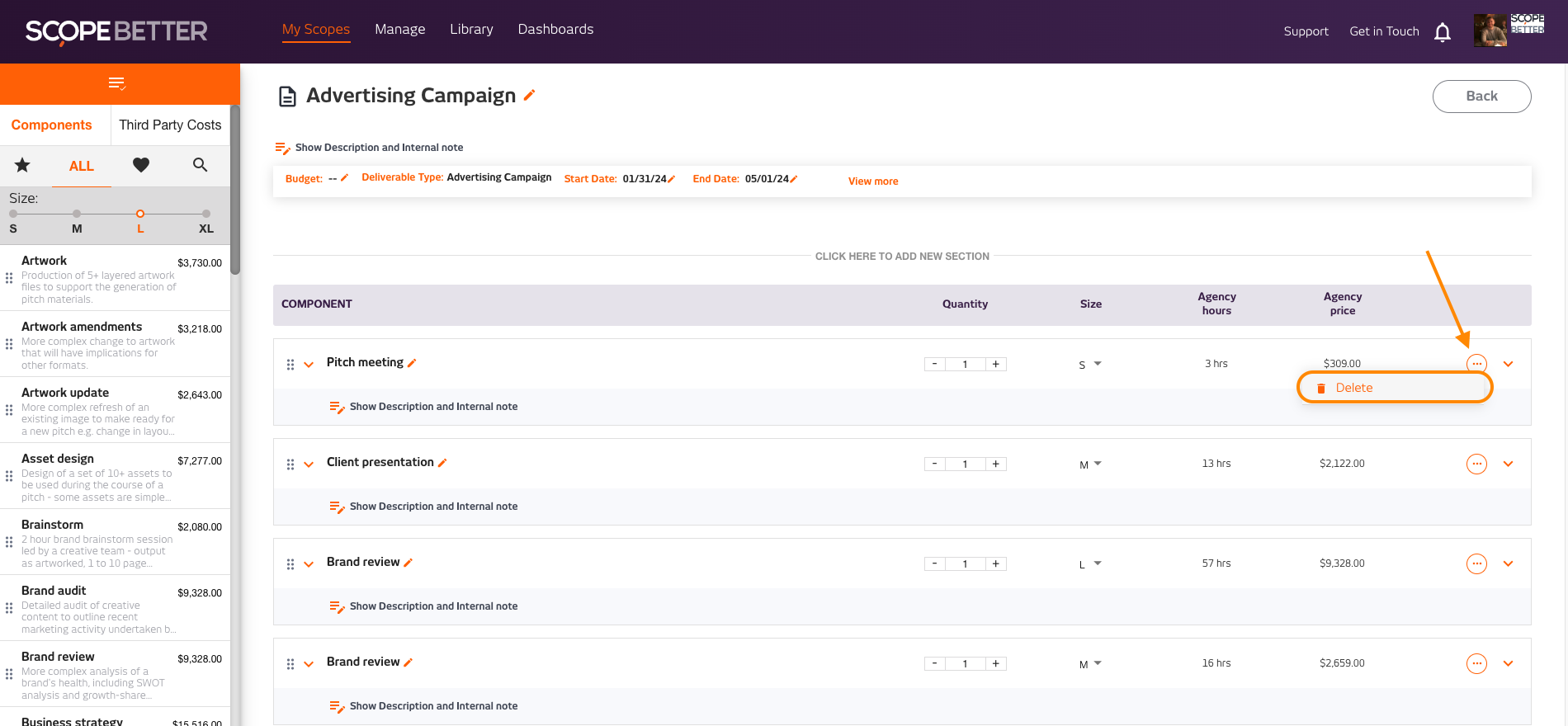Select the Artwork amendments component
1568x726 pixels.
point(116,344)
